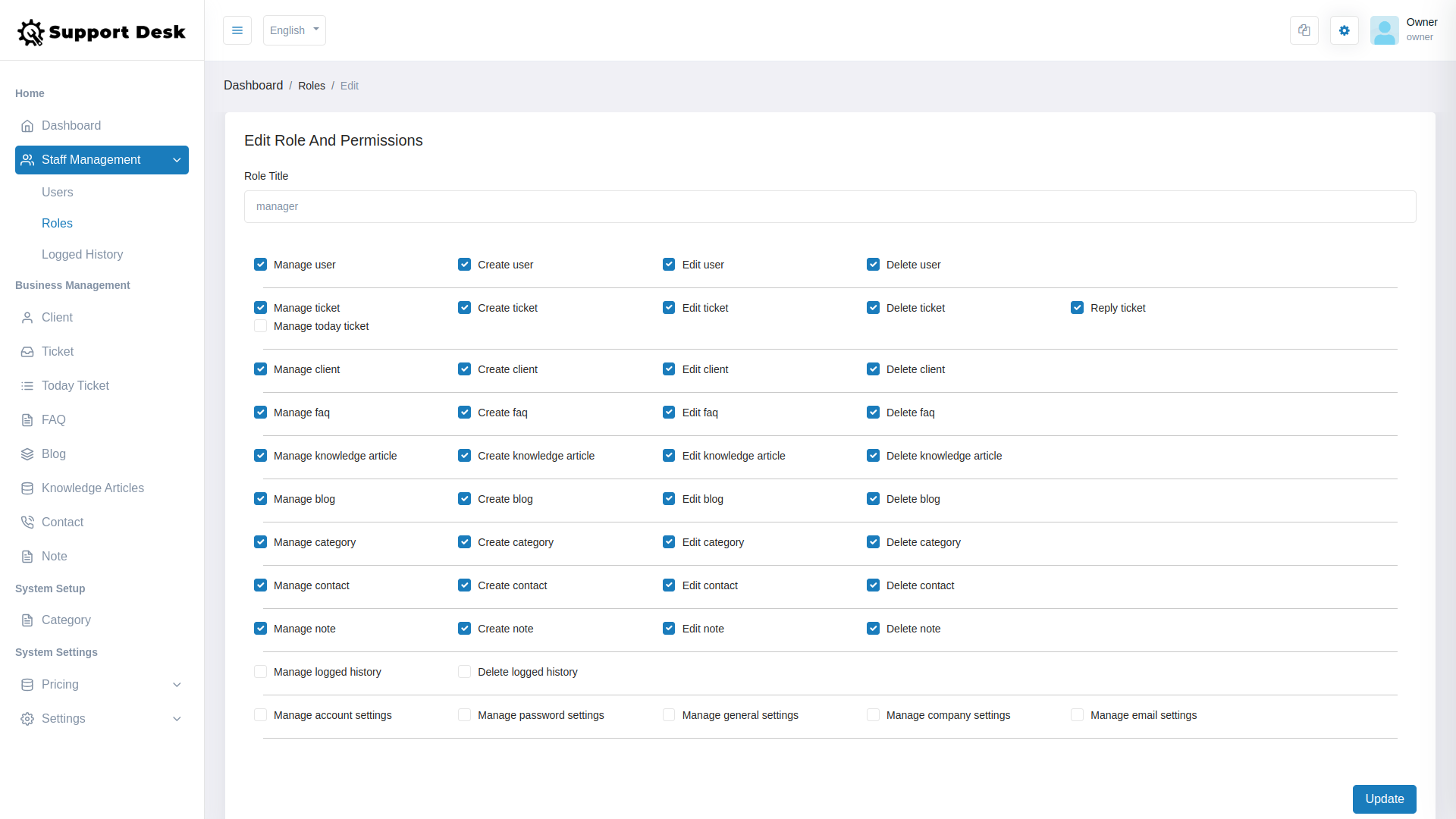Open the English language dropdown
The image size is (1456, 819).
pyautogui.click(x=294, y=30)
